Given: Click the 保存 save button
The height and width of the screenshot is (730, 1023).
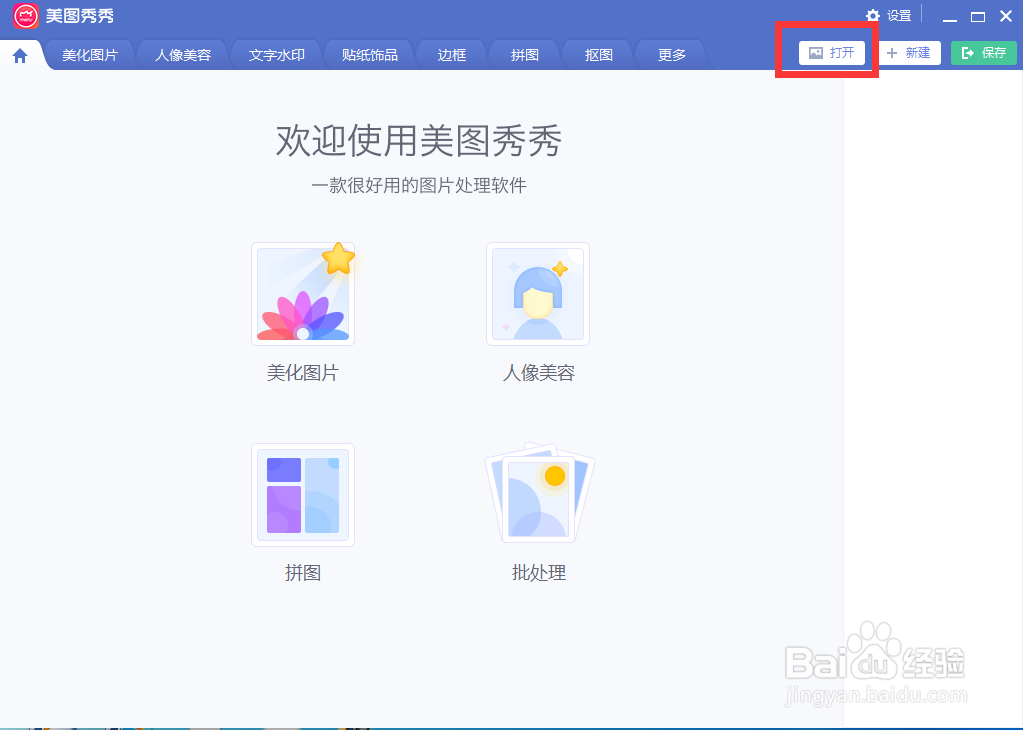Looking at the screenshot, I should pos(983,52).
